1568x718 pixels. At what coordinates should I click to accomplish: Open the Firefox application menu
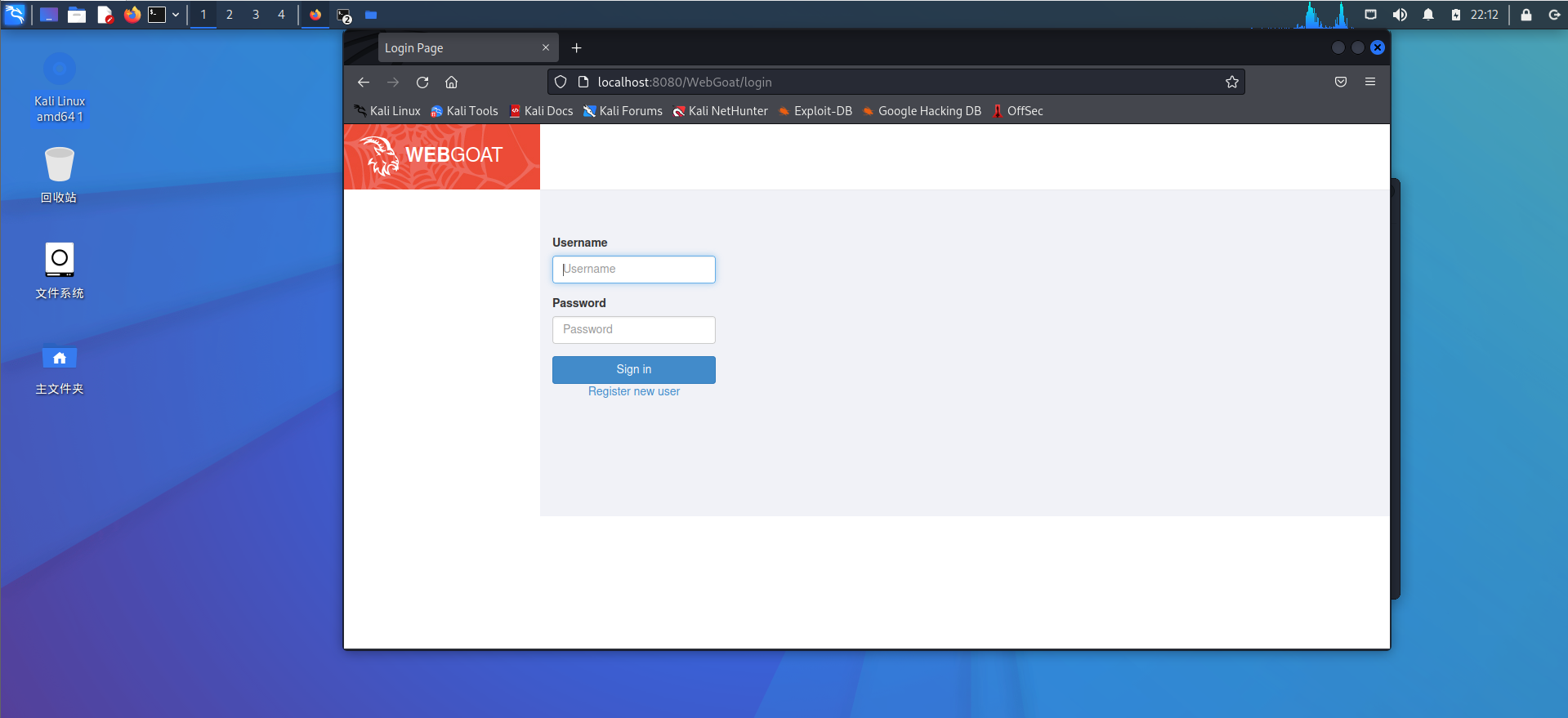tap(1370, 82)
